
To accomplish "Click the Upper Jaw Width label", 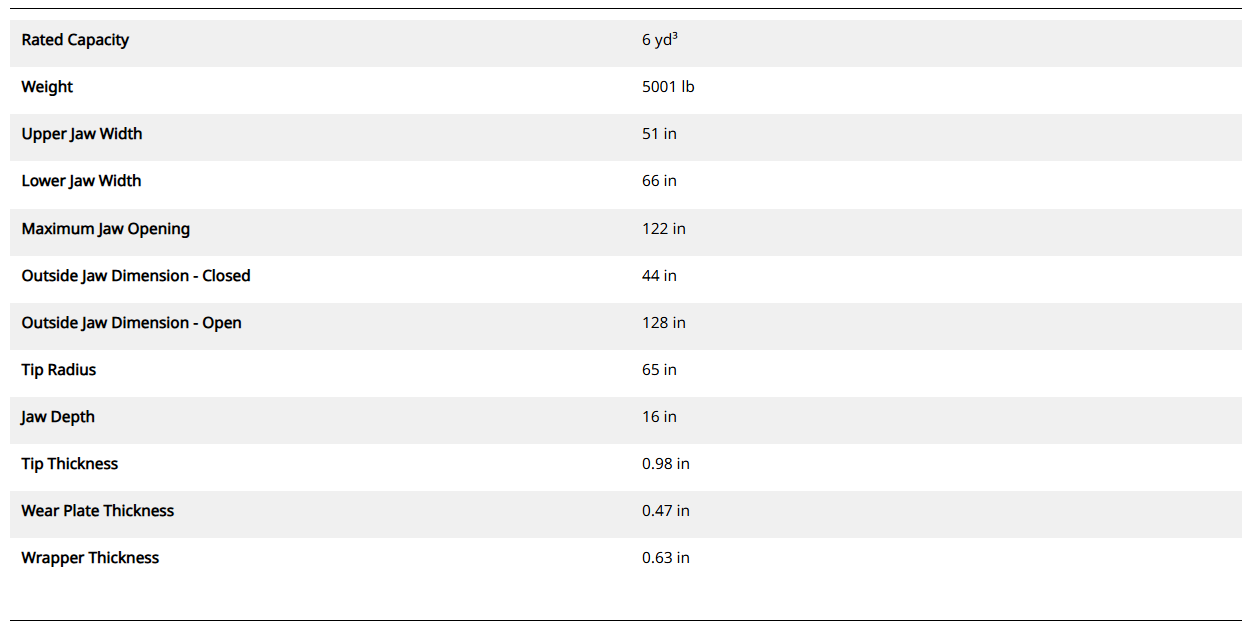I will click(82, 134).
